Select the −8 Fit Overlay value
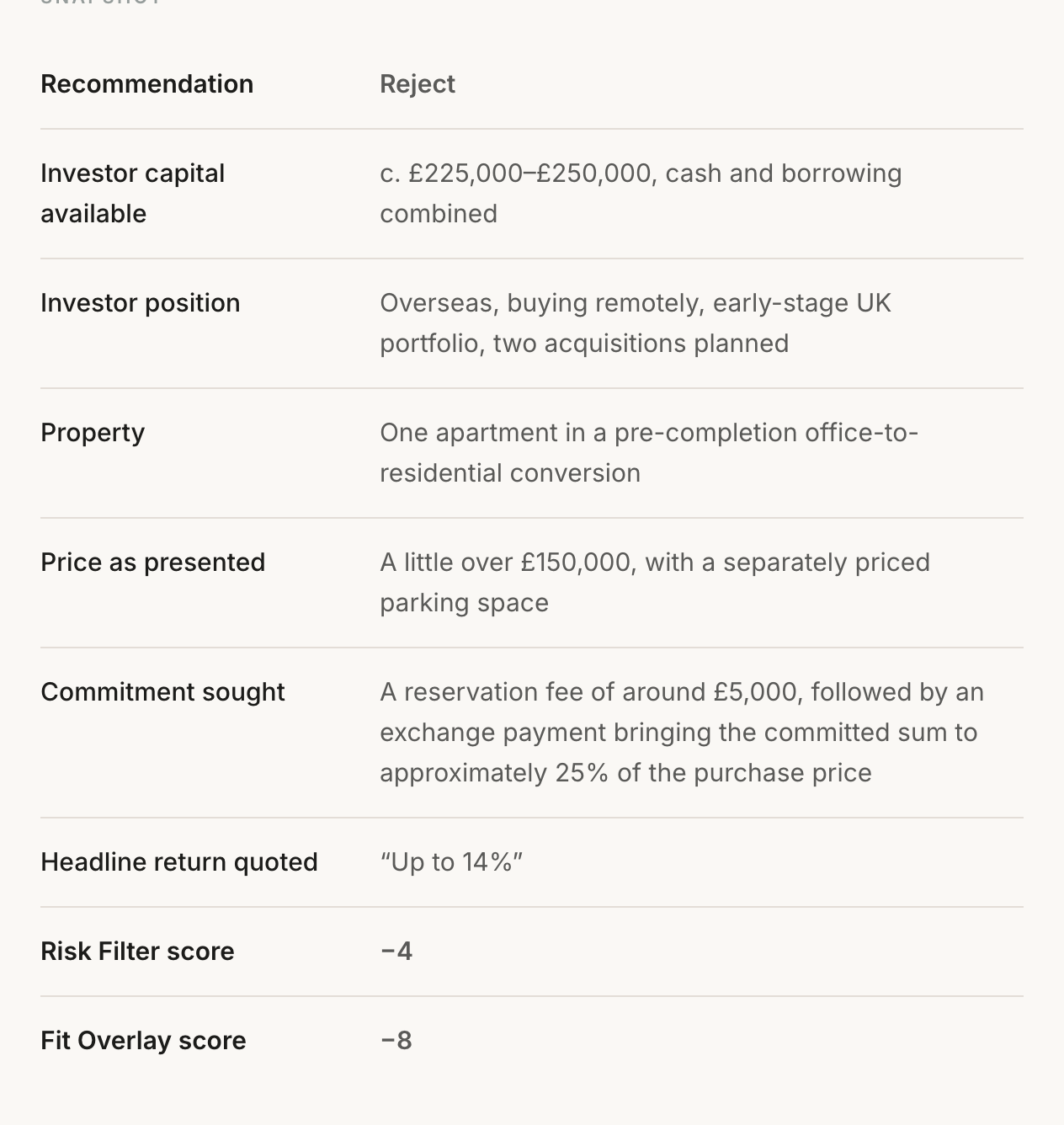 (x=396, y=1041)
